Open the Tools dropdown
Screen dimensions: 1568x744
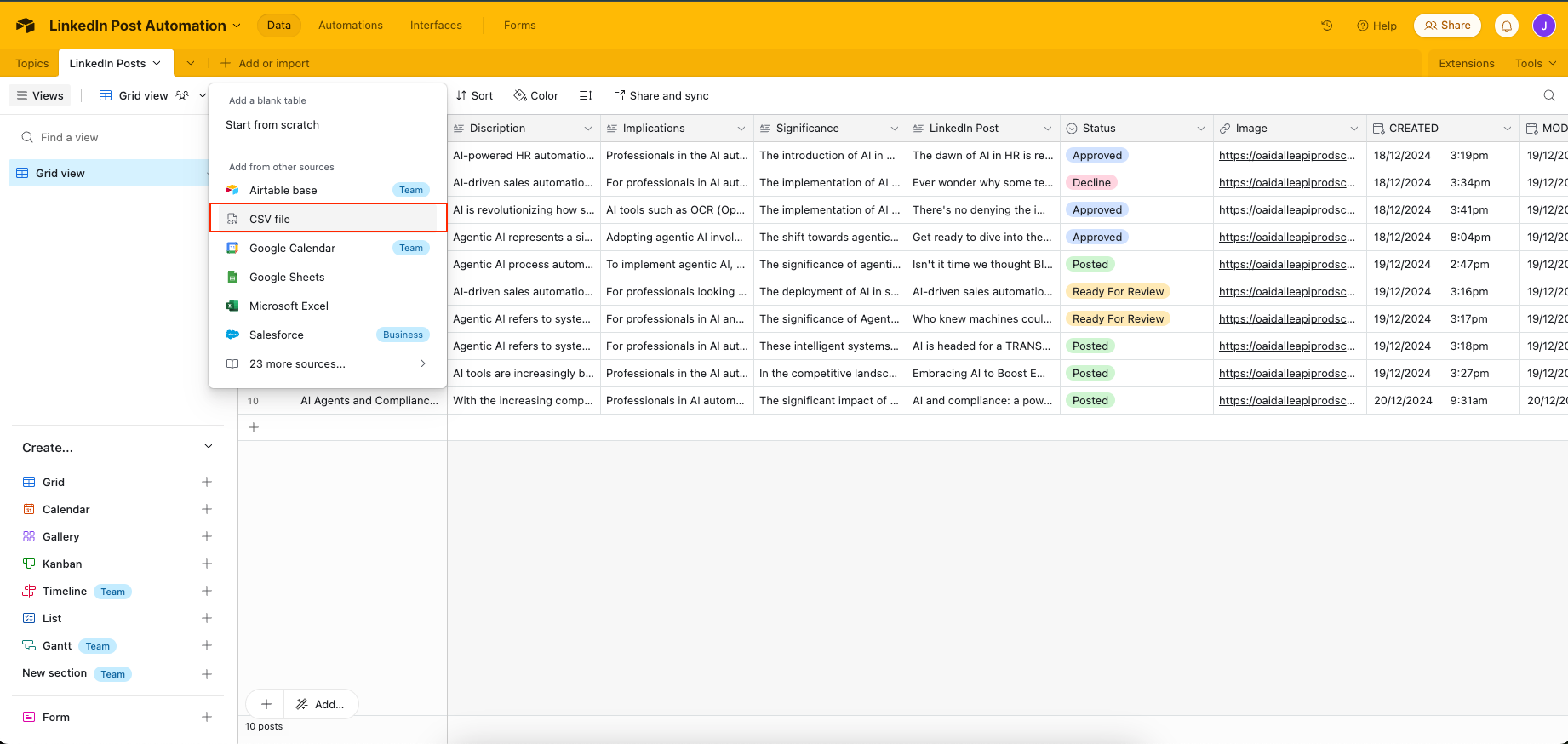[1535, 63]
